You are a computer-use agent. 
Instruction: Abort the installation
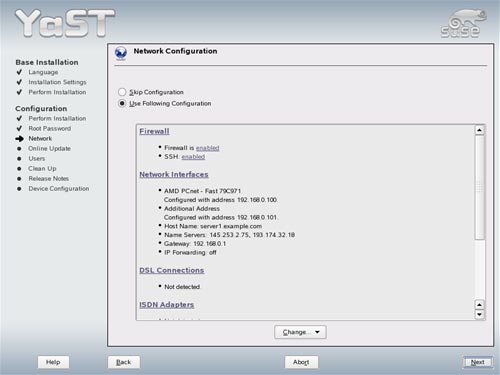tap(301, 362)
